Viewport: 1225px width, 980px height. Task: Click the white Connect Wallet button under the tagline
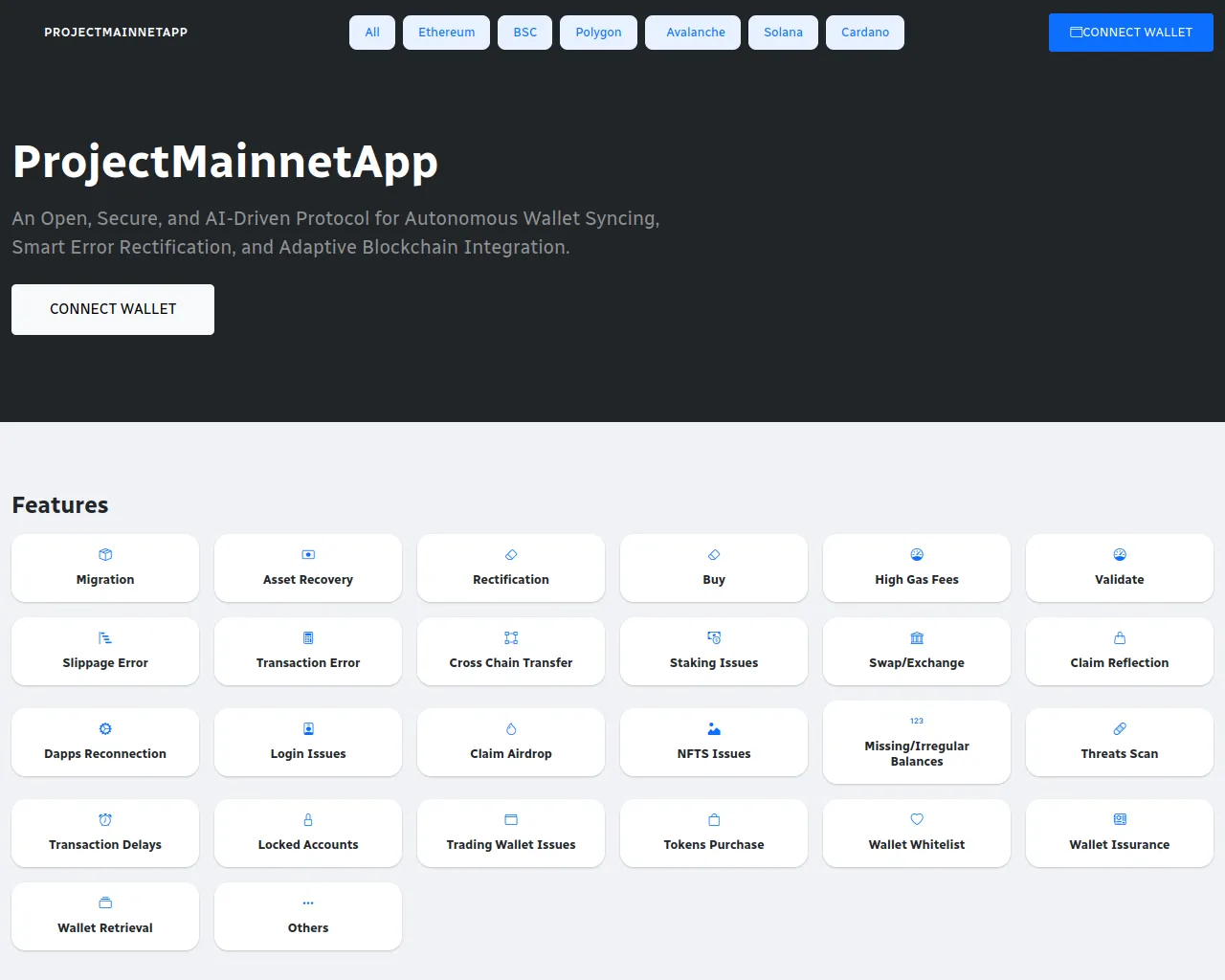113,309
